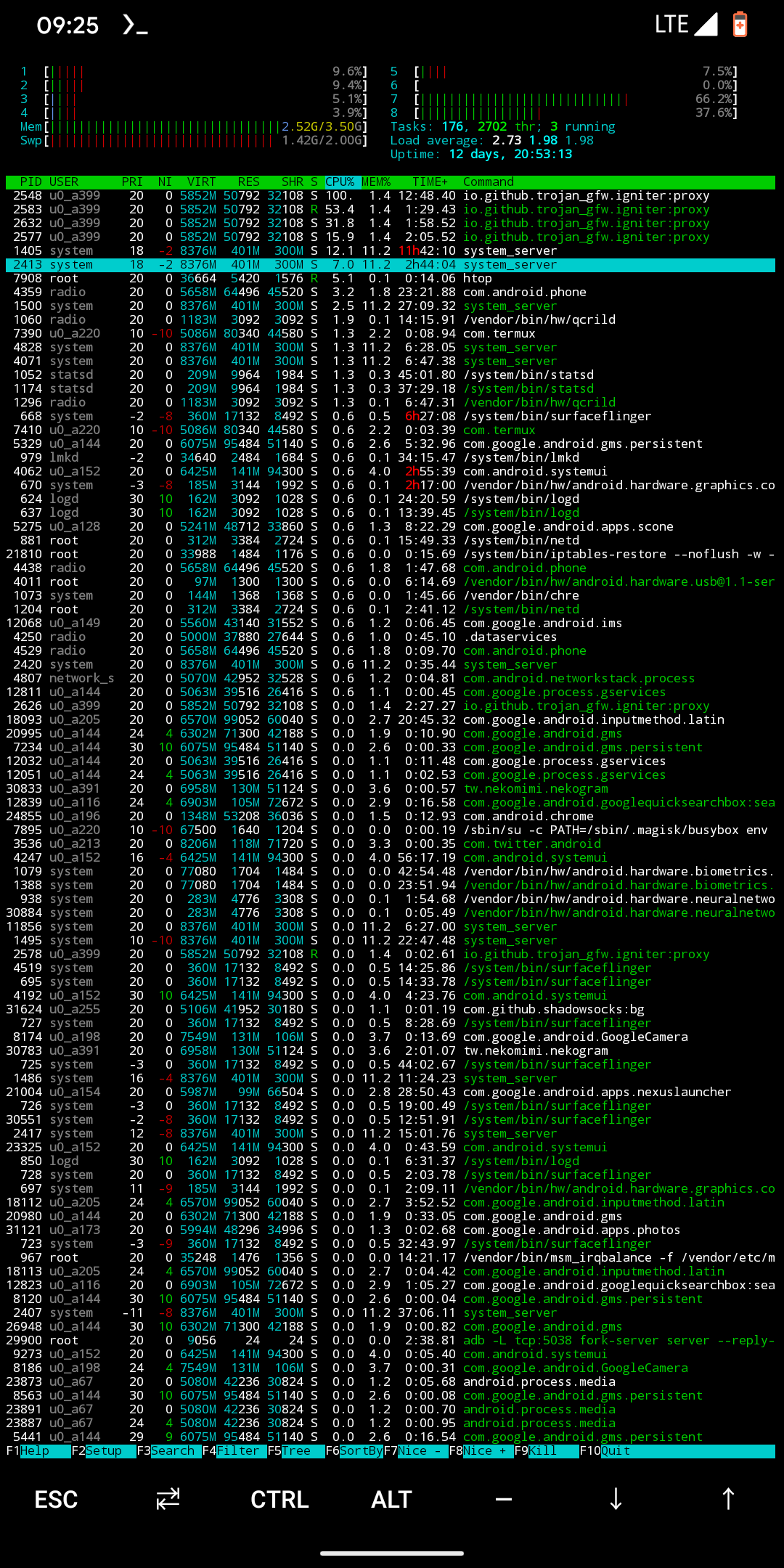This screenshot has width=784, height=1568.
Task: Tap the dash key in extra keys row
Action: 504,1499
